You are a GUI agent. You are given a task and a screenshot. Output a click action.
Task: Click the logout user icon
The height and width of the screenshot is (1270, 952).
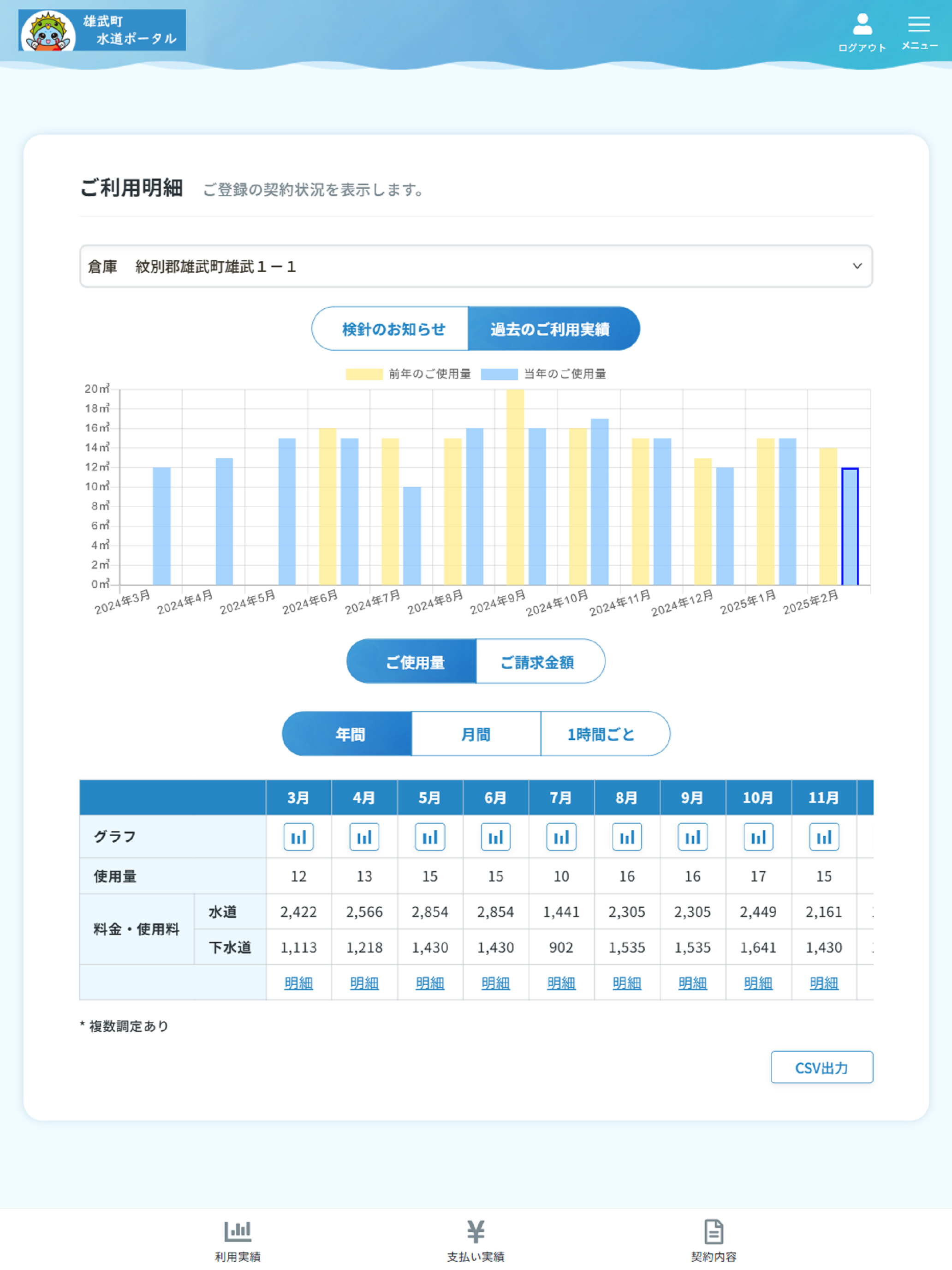[x=862, y=24]
